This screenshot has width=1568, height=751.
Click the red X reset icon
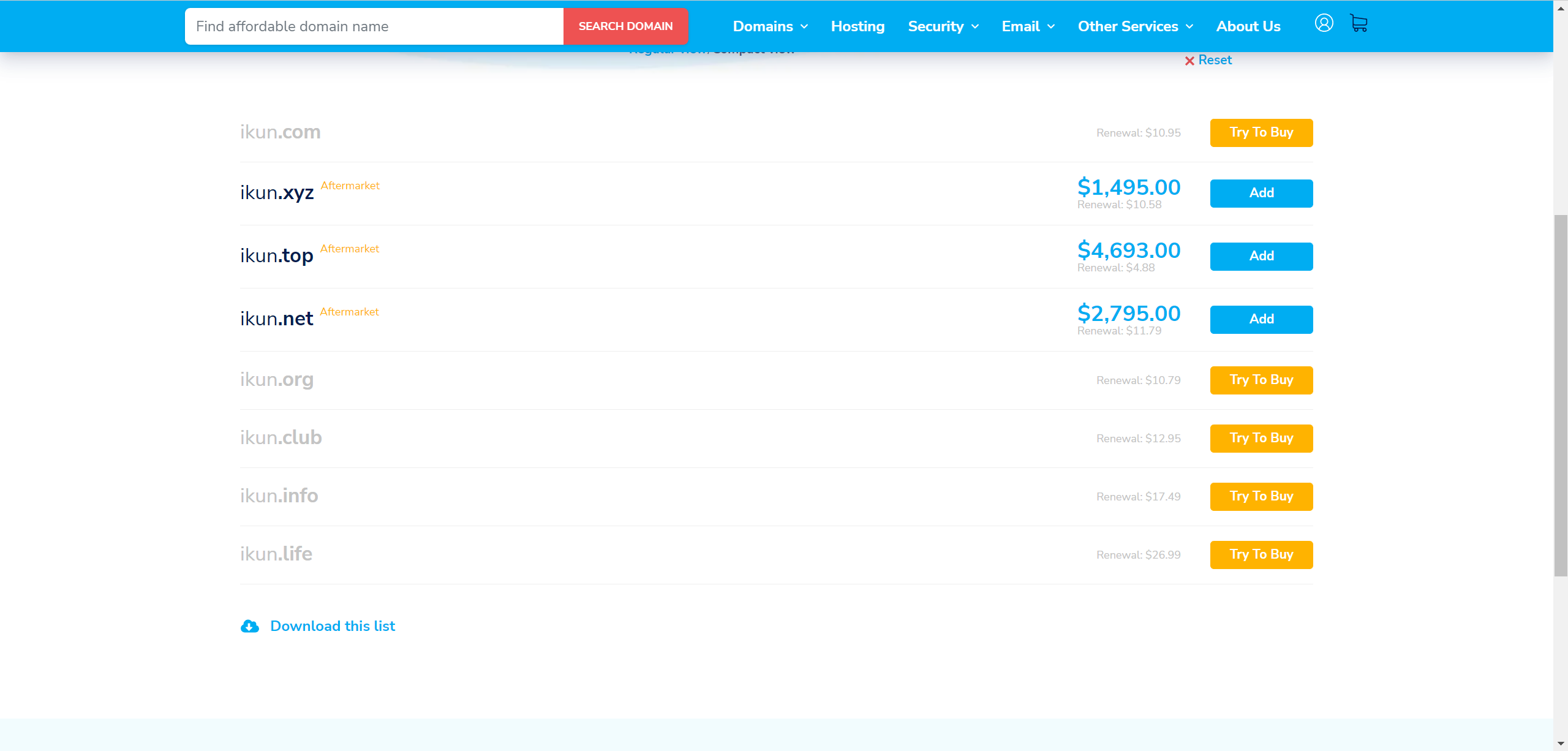coord(1189,61)
